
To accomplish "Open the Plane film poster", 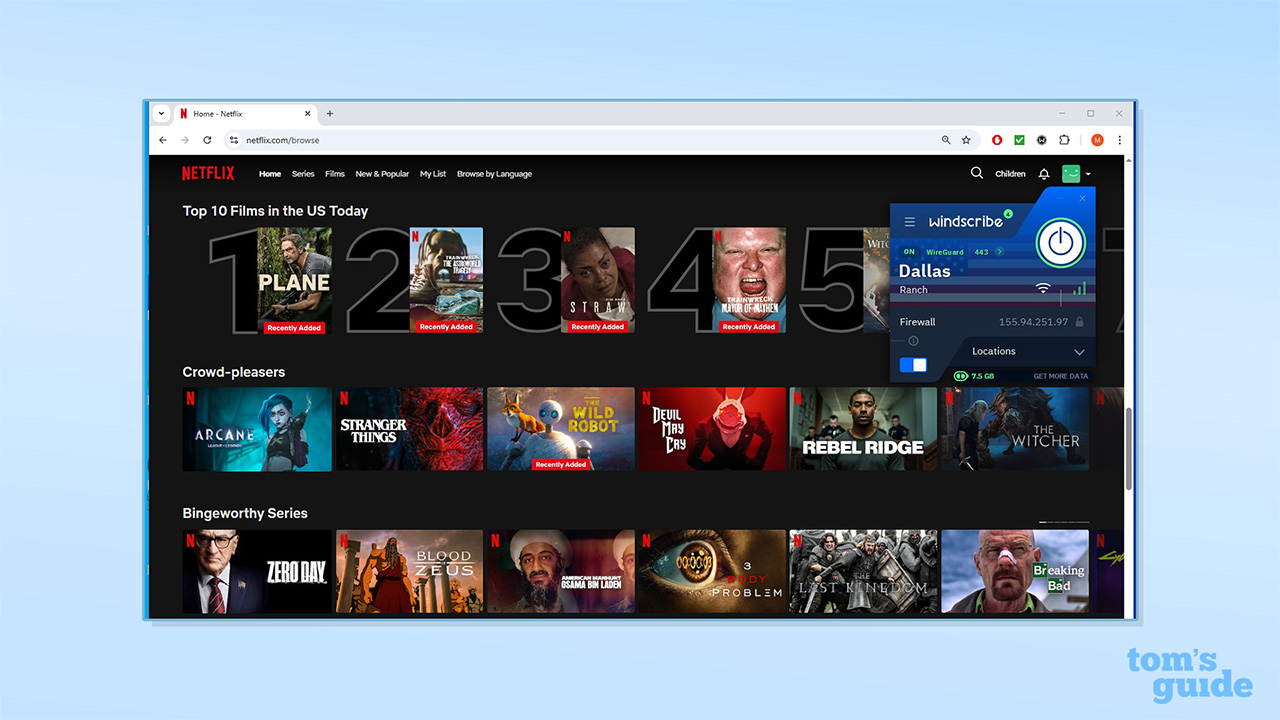I will [294, 280].
